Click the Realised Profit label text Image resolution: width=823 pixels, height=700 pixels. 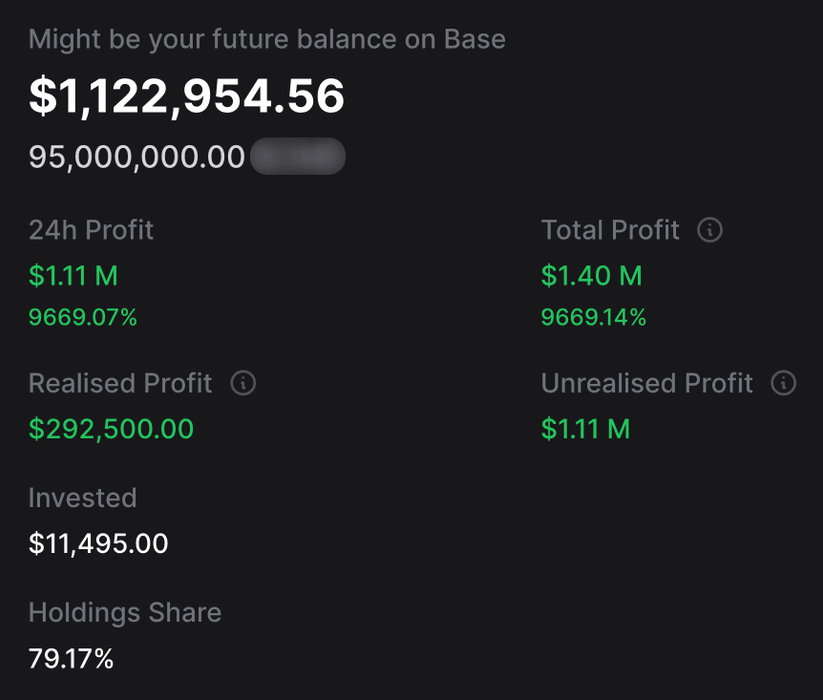tap(120, 383)
